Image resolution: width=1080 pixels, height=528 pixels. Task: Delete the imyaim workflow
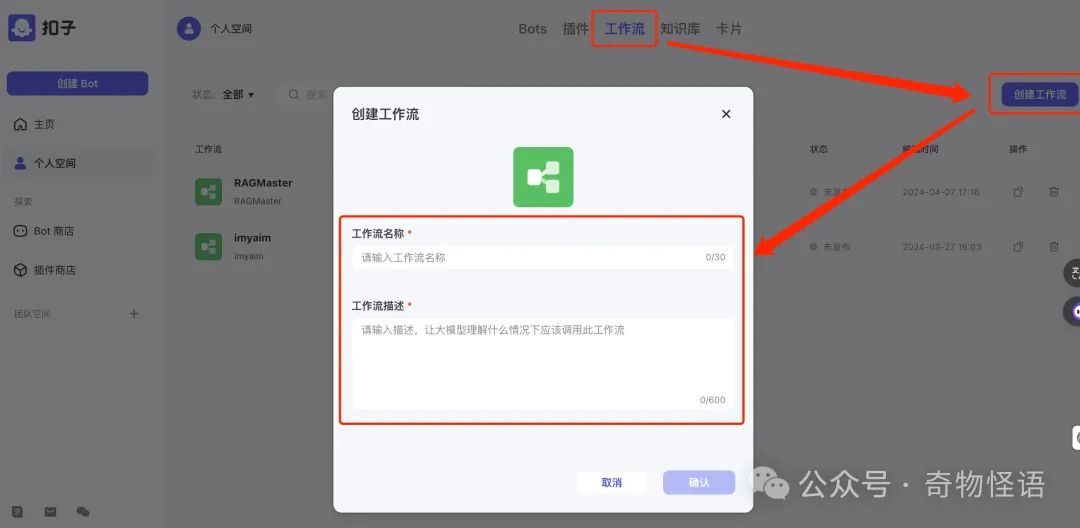point(1054,246)
